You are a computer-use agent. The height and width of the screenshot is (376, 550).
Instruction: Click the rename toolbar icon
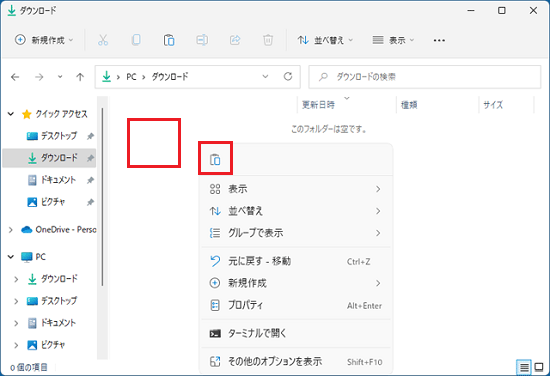pos(202,40)
